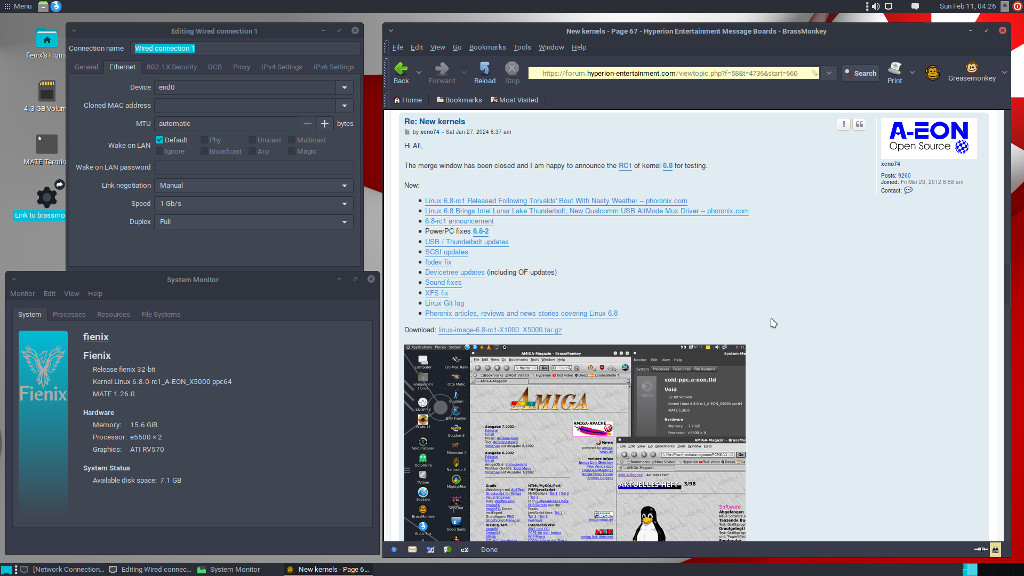Open the Link negotiation Manual dropdown
This screenshot has height=576, width=1024.
254,185
